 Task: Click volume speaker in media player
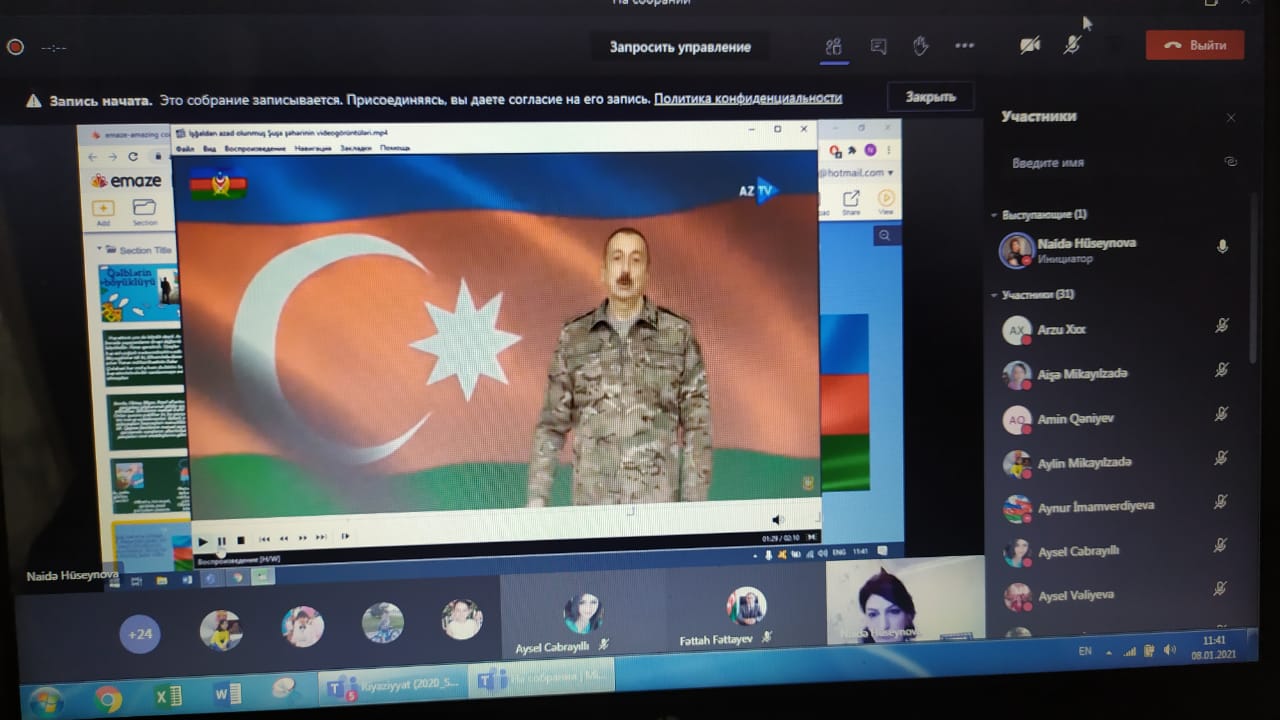[778, 520]
